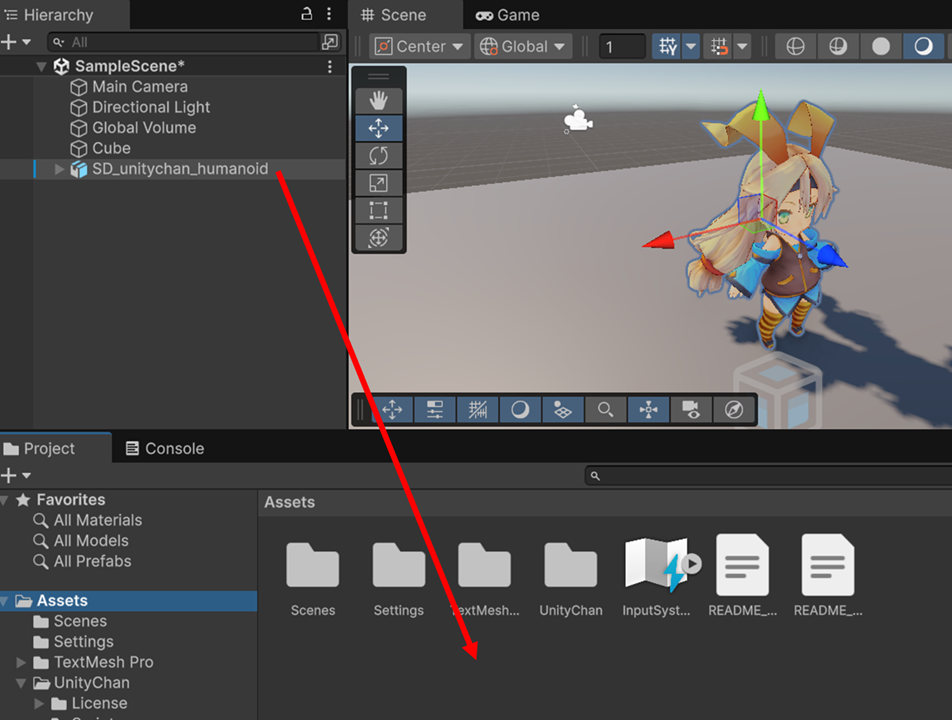This screenshot has width=952, height=720.
Task: Open the Global handle rotation dropdown
Action: point(523,47)
